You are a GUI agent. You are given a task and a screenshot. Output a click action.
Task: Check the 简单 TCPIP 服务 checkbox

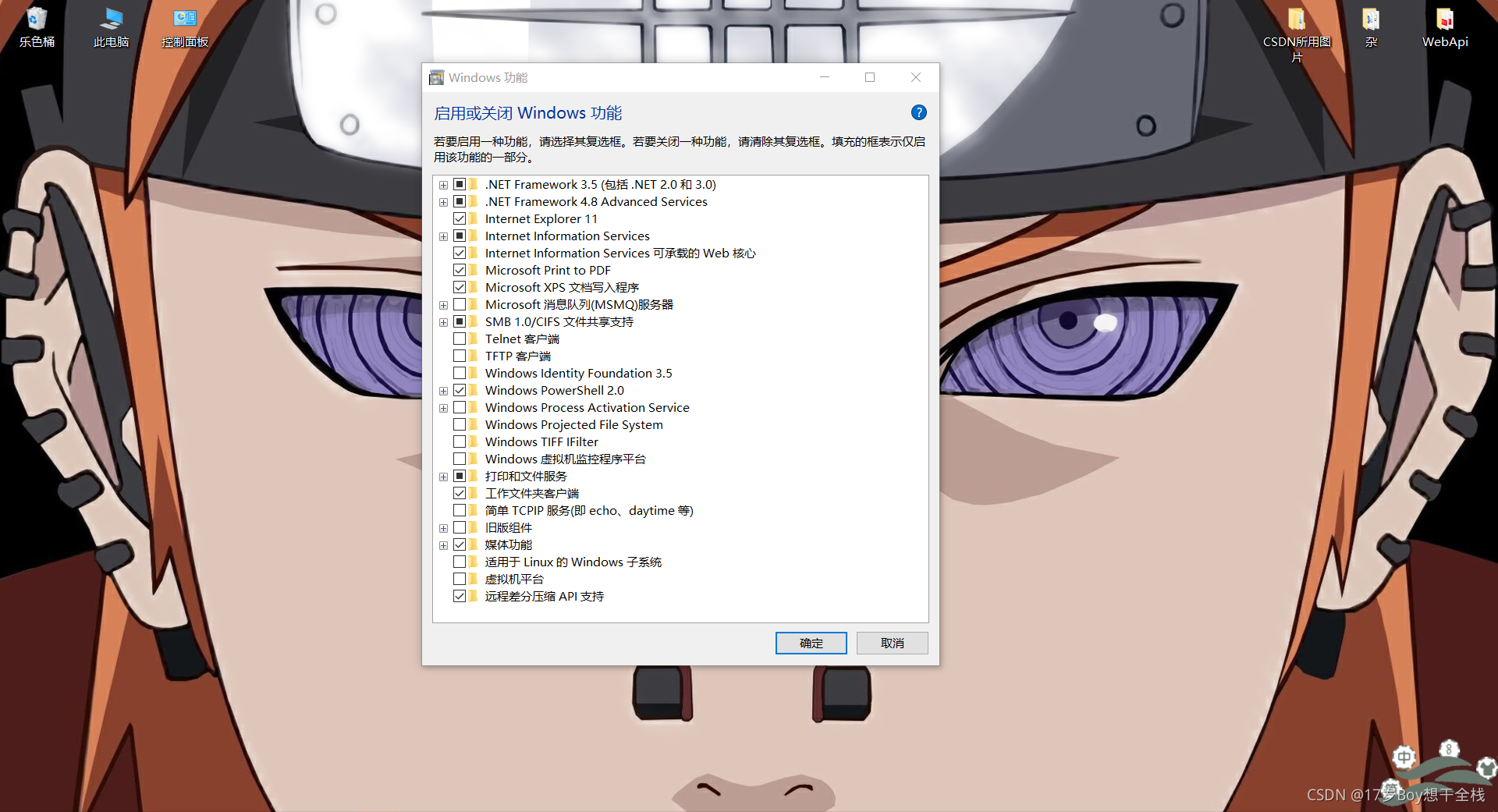coord(460,510)
